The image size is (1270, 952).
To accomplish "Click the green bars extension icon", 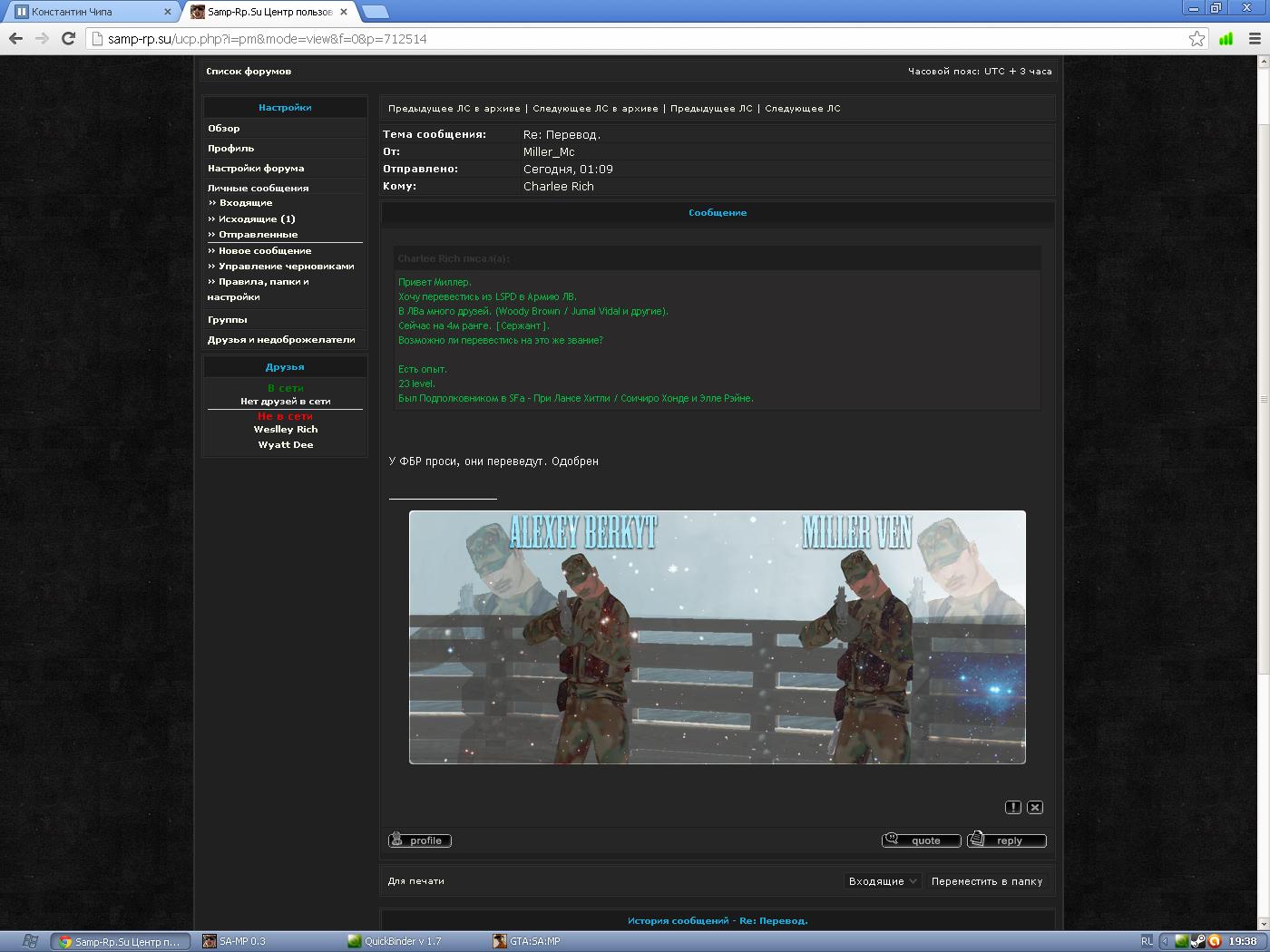I will click(1226, 38).
